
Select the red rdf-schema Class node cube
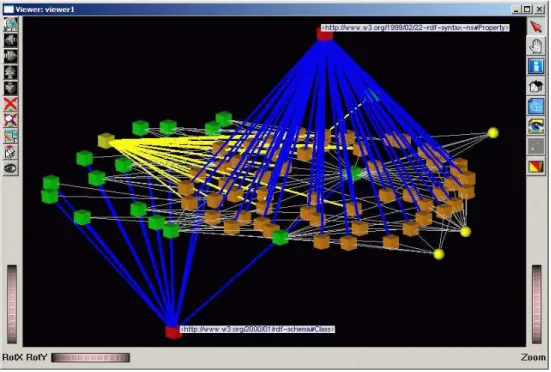174,332
